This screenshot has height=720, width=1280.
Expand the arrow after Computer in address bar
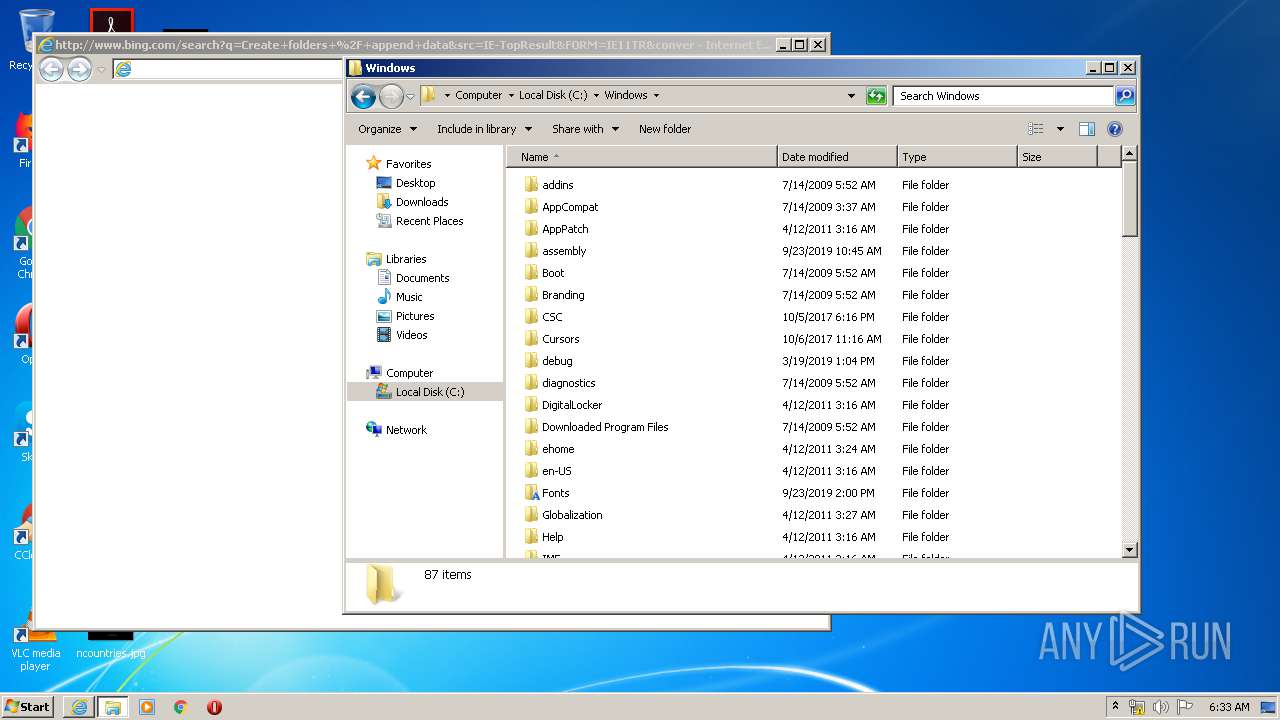(510, 96)
